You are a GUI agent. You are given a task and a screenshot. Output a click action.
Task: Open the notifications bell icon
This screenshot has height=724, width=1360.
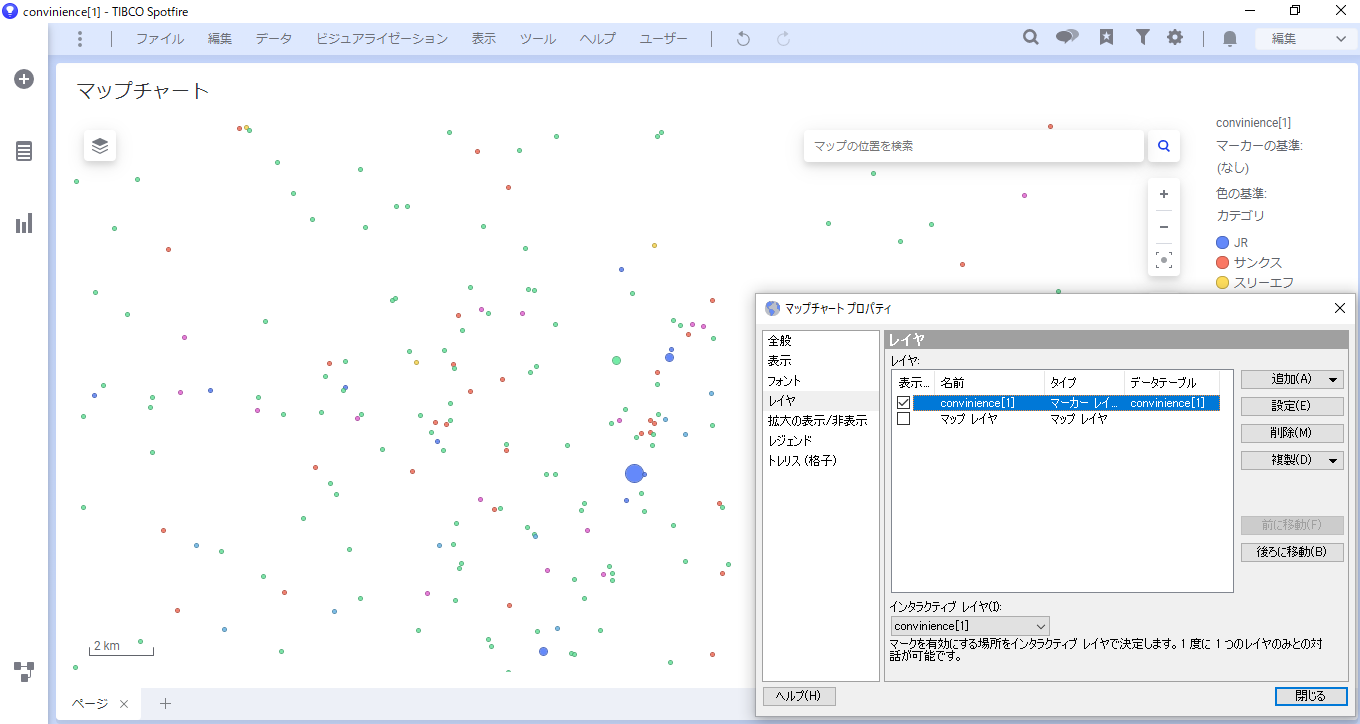pos(1230,38)
